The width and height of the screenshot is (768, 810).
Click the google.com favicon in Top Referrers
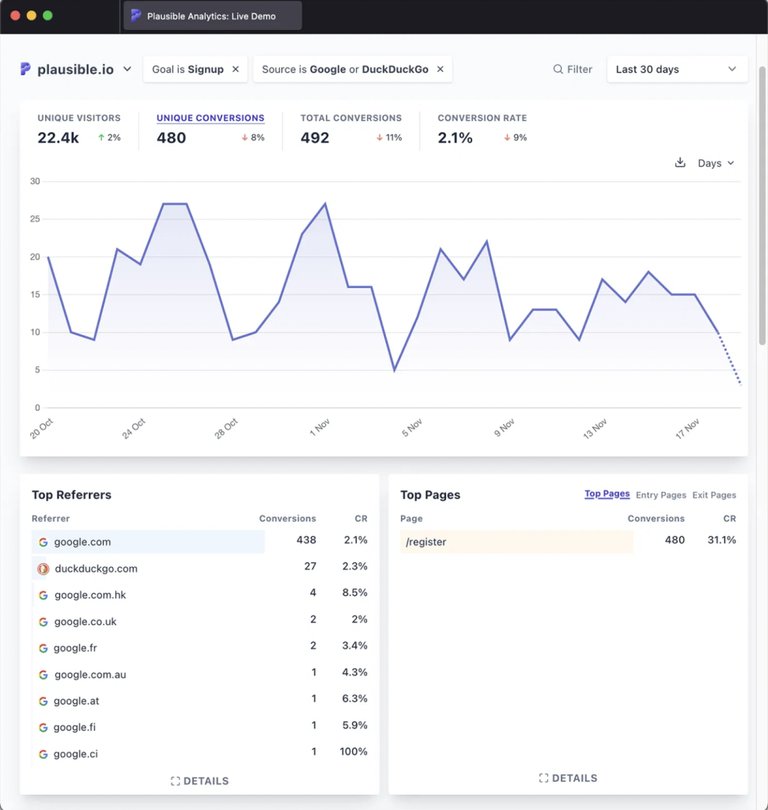point(42,541)
